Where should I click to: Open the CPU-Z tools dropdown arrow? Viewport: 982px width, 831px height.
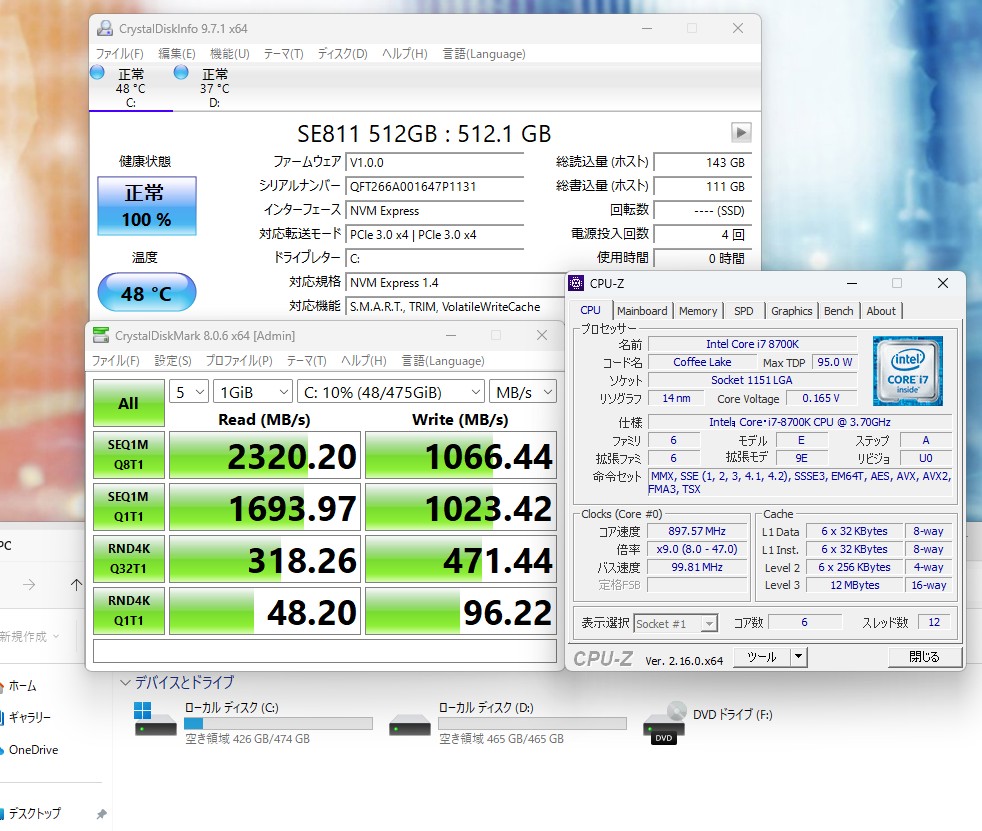798,657
